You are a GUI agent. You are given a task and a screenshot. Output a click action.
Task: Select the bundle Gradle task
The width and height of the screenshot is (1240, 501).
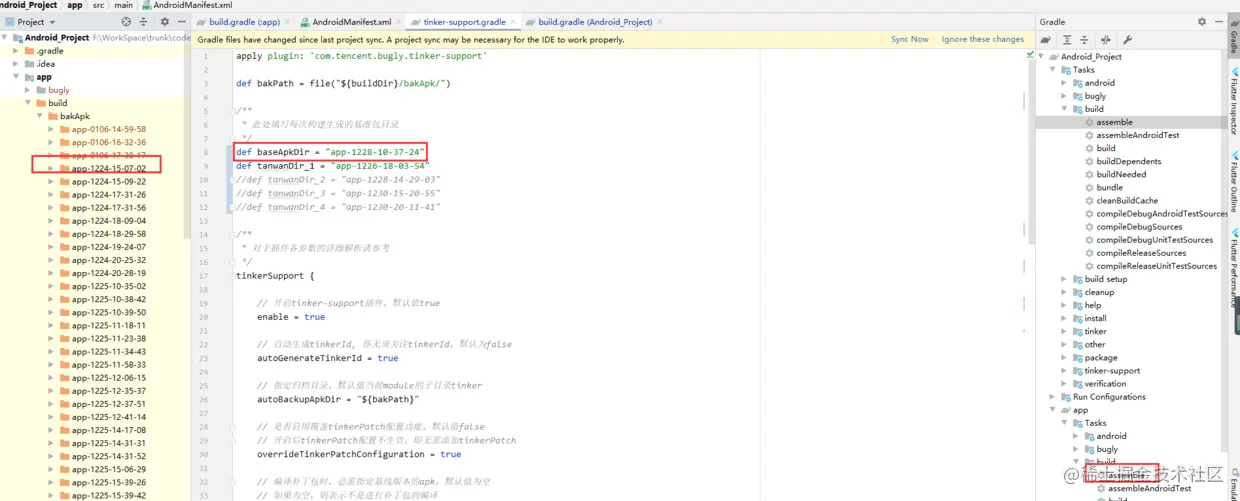coord(1109,187)
